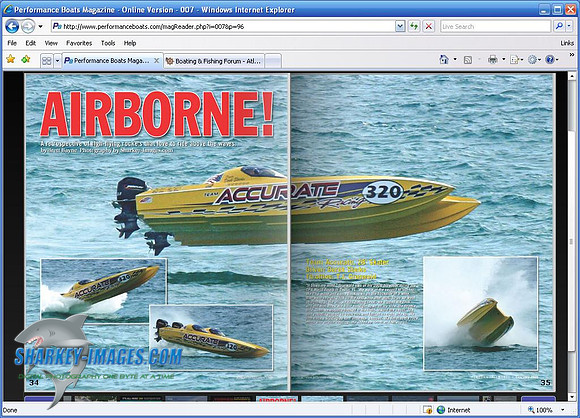The height and width of the screenshot is (418, 580).
Task: Click the boat photo with white splash at left
Action: point(104,290)
